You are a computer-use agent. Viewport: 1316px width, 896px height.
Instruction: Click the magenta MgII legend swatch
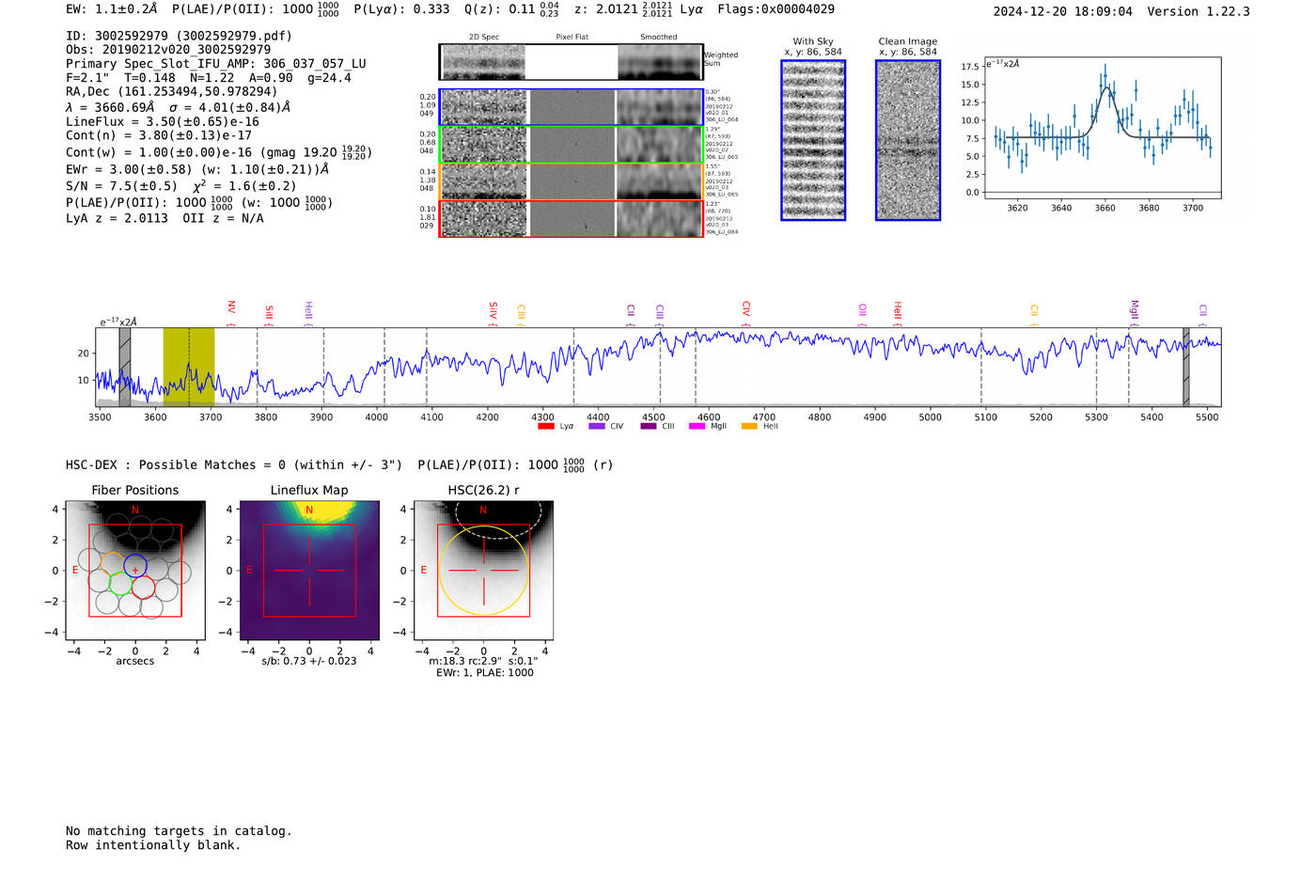click(x=697, y=426)
